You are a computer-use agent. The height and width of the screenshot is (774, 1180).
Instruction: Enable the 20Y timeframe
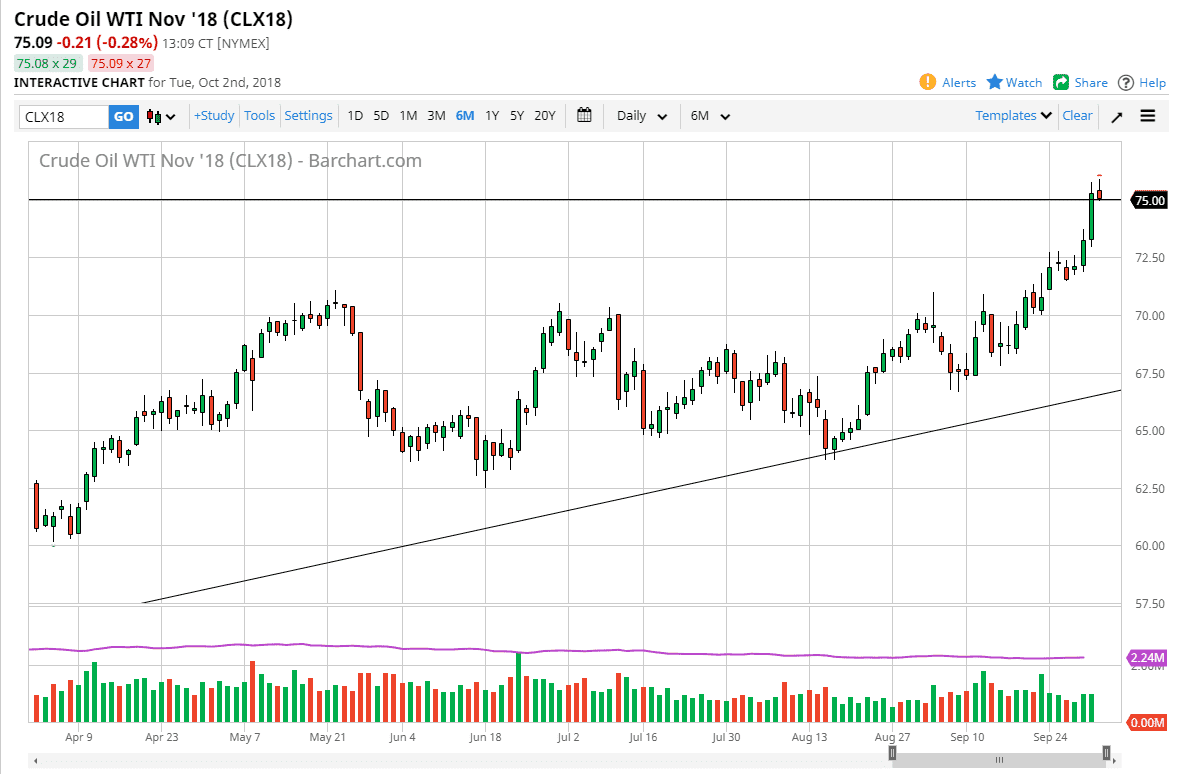(544, 116)
